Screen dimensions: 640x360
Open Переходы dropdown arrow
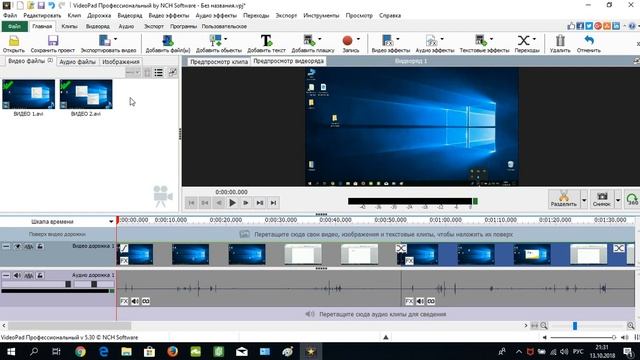pyautogui.click(x=534, y=39)
